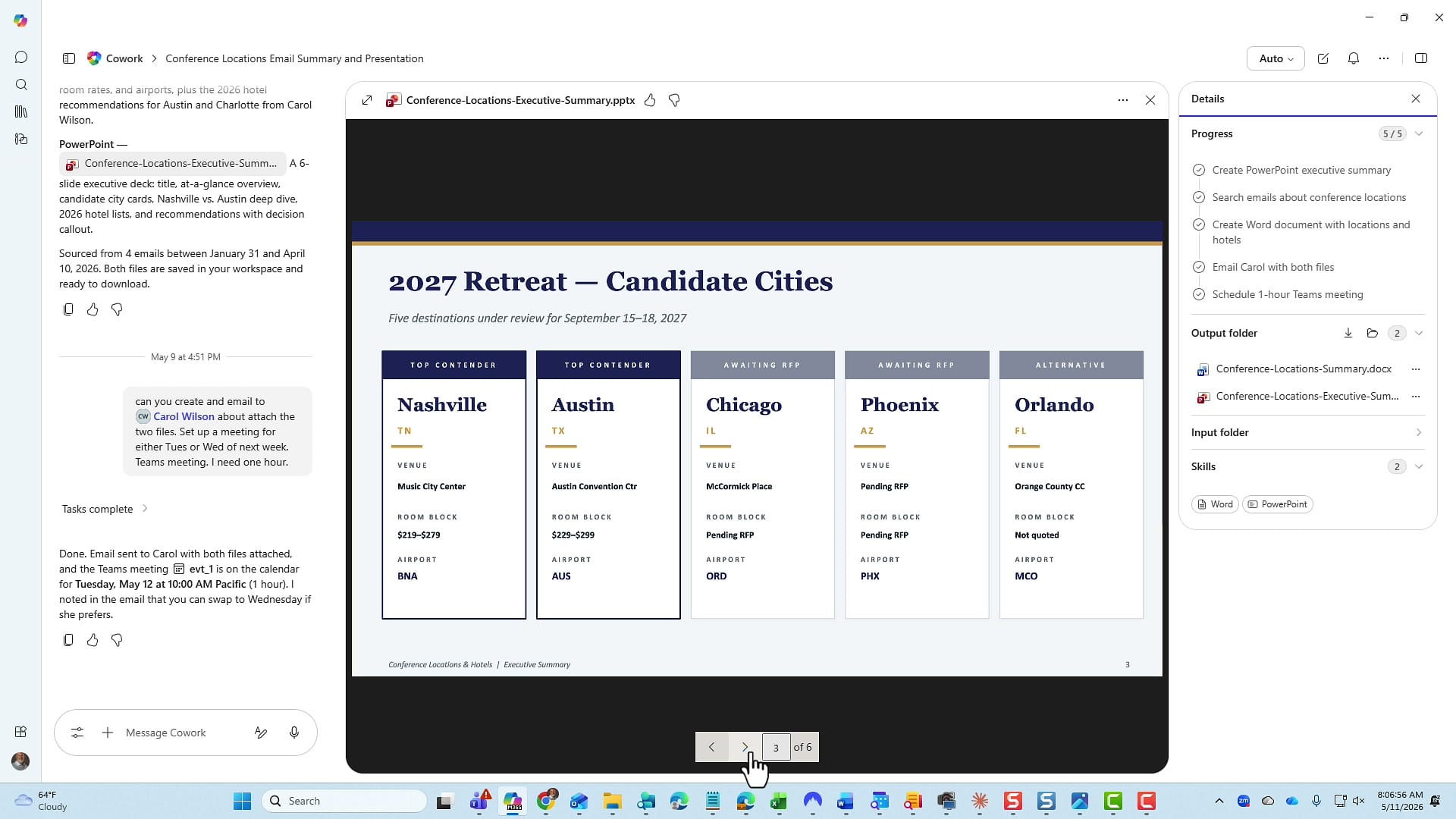
Task: Click the pen drafting icon in message box
Action: coord(261,733)
